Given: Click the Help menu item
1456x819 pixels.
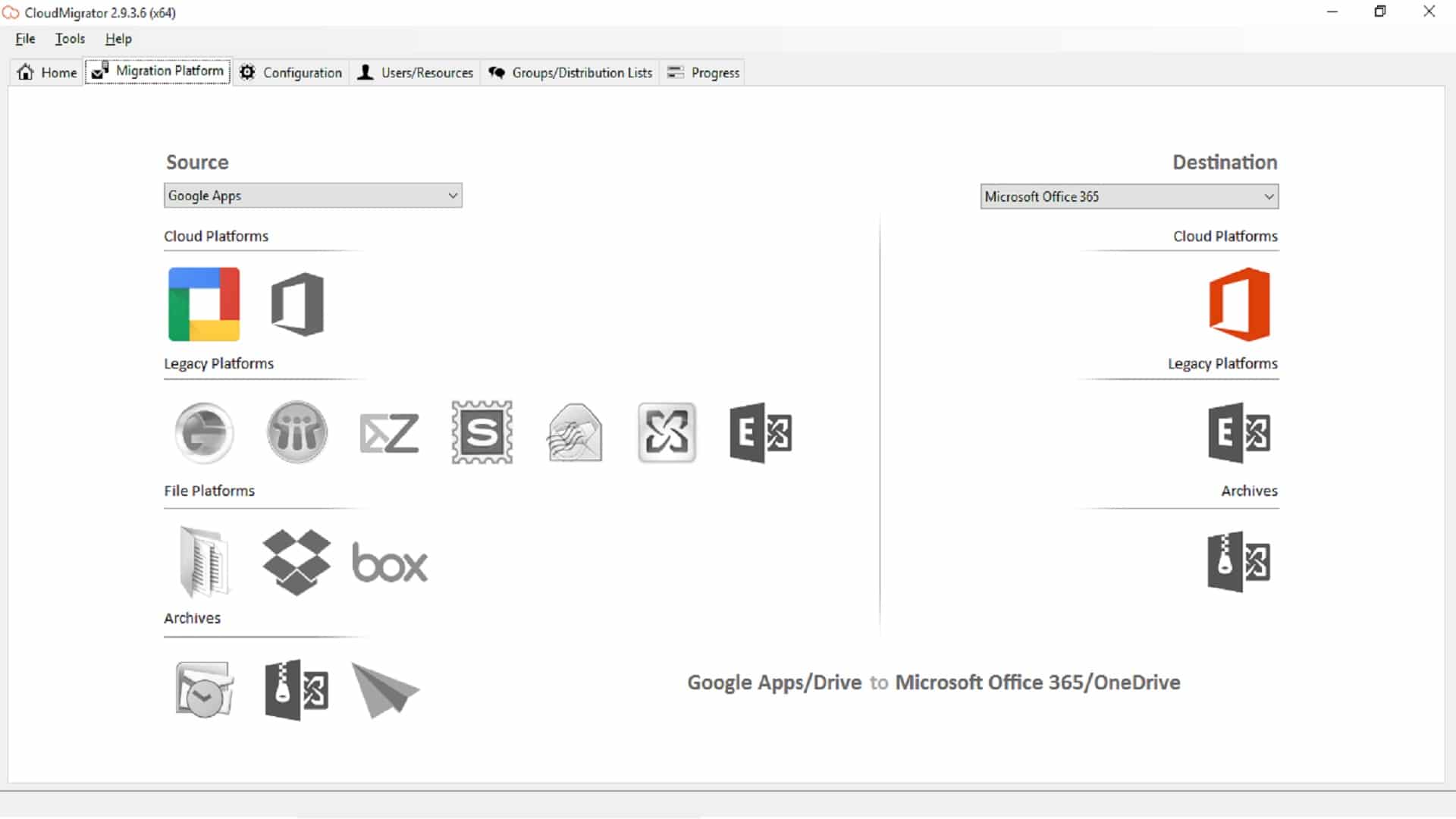Looking at the screenshot, I should click(119, 39).
